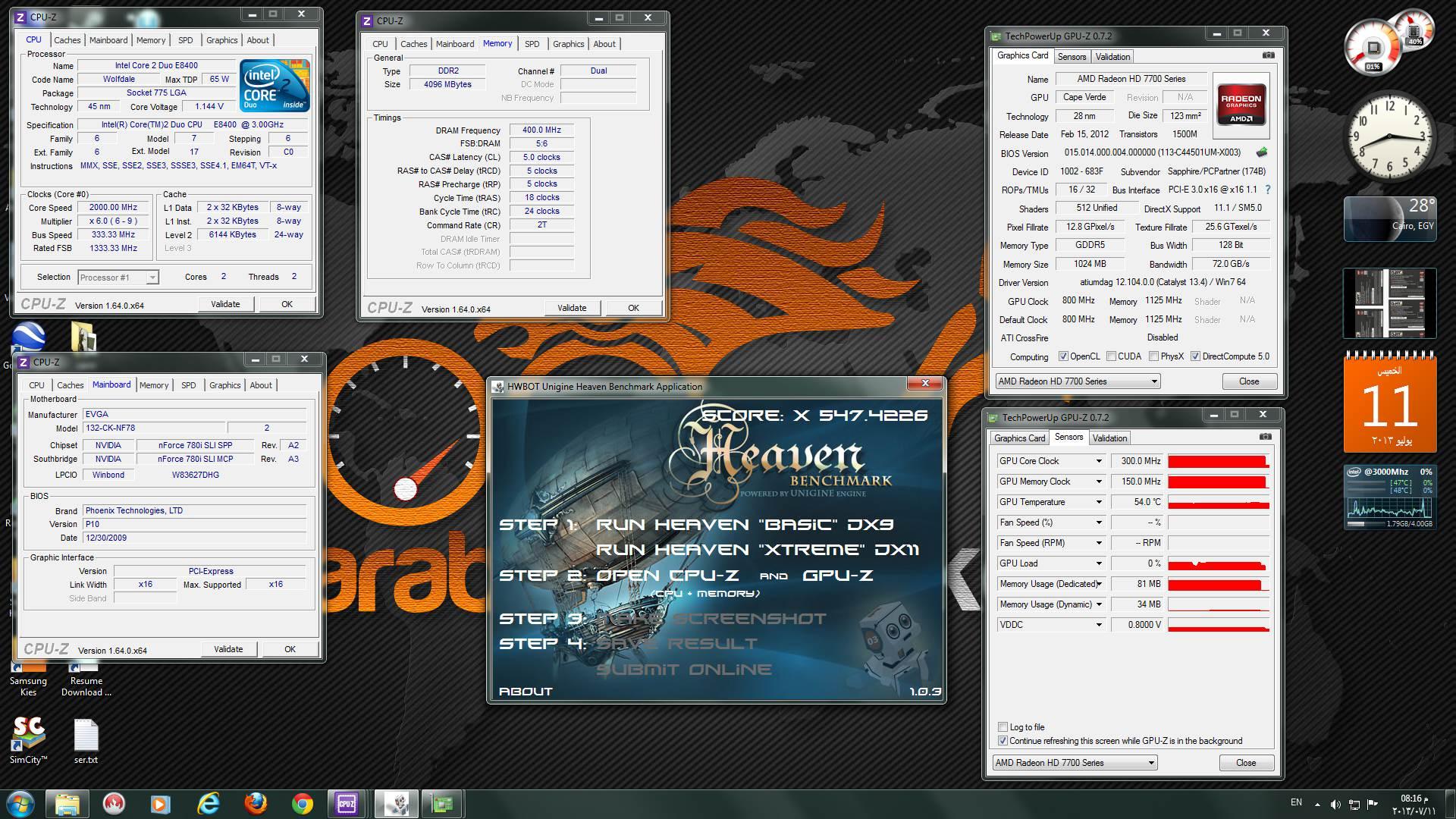The height and width of the screenshot is (819, 1456).
Task: Enable the Log to file checkbox
Action: pos(1003,726)
